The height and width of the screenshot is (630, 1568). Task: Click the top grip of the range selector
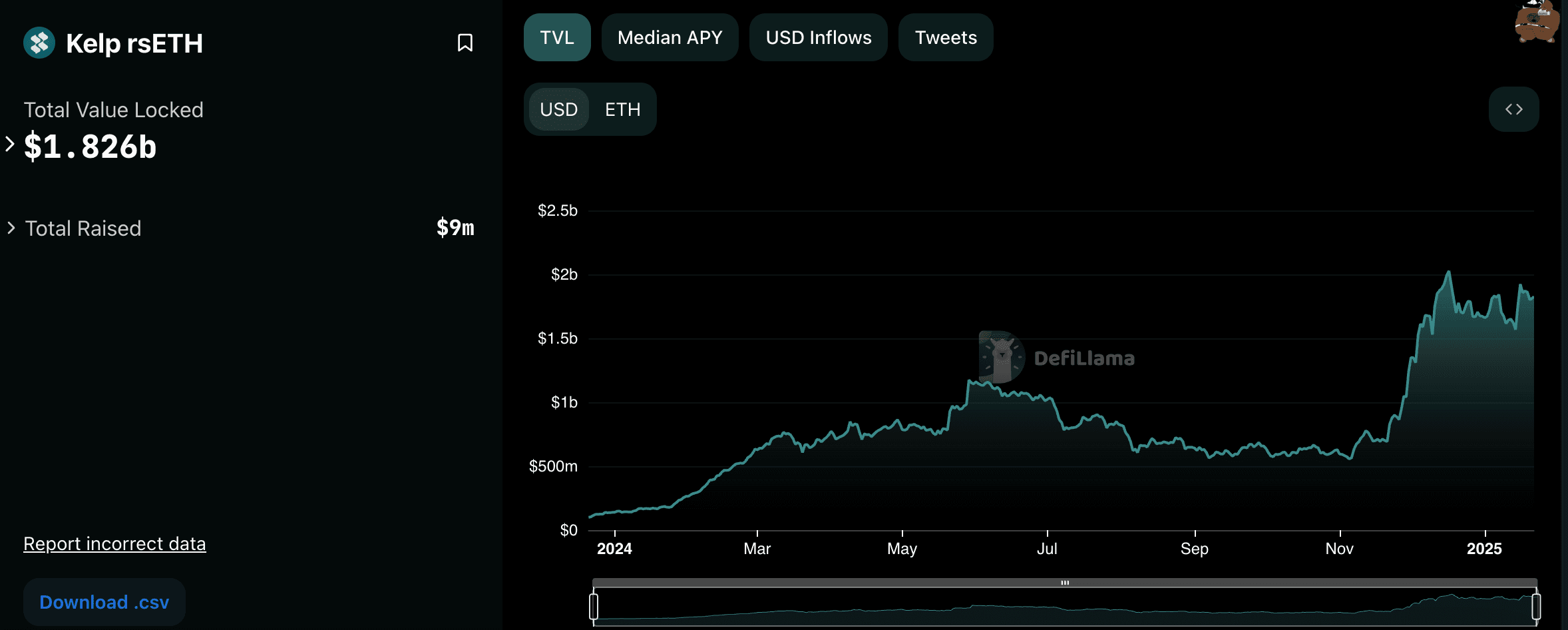click(1065, 583)
